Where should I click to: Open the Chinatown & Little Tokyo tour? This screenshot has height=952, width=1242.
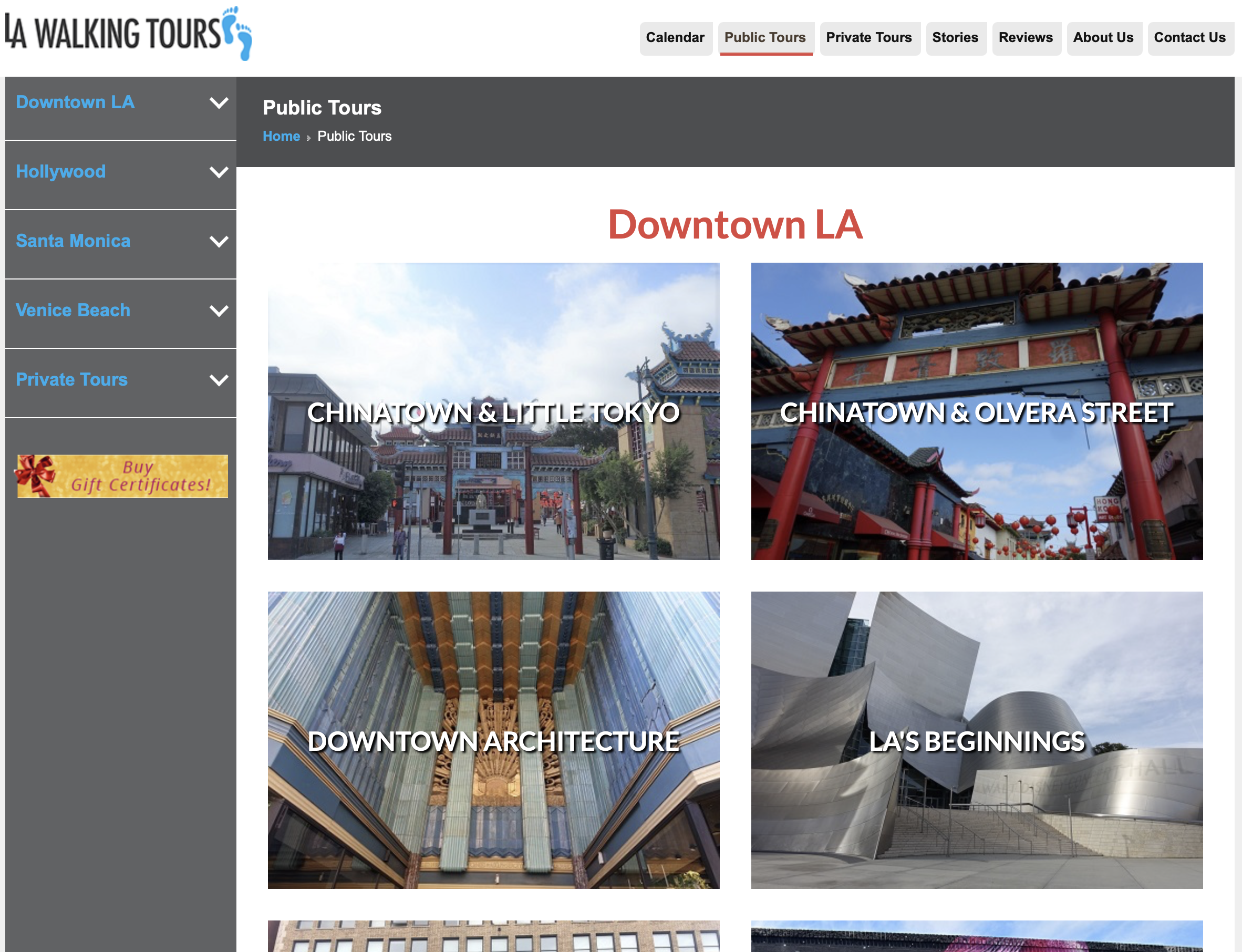(493, 411)
